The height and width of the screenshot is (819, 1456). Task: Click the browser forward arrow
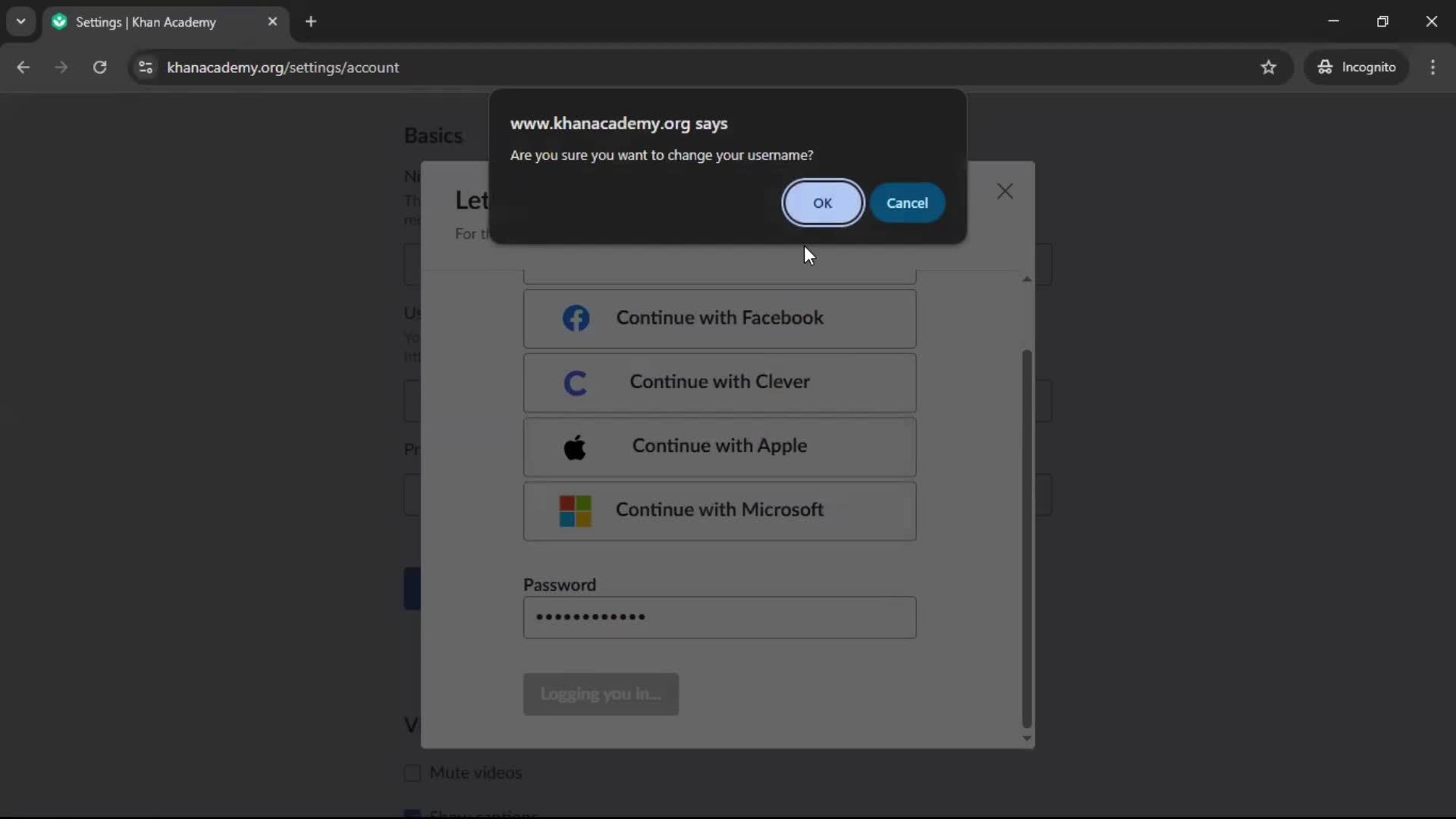(x=61, y=67)
